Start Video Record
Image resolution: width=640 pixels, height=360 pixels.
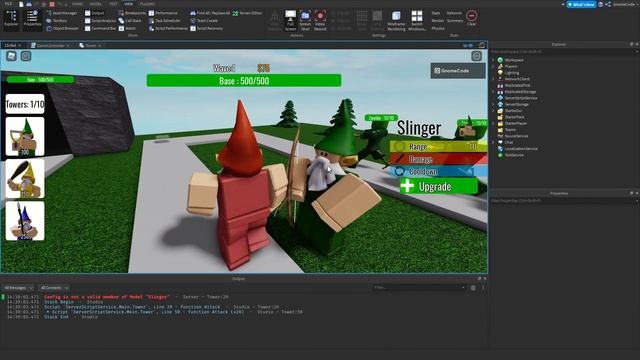tap(320, 20)
